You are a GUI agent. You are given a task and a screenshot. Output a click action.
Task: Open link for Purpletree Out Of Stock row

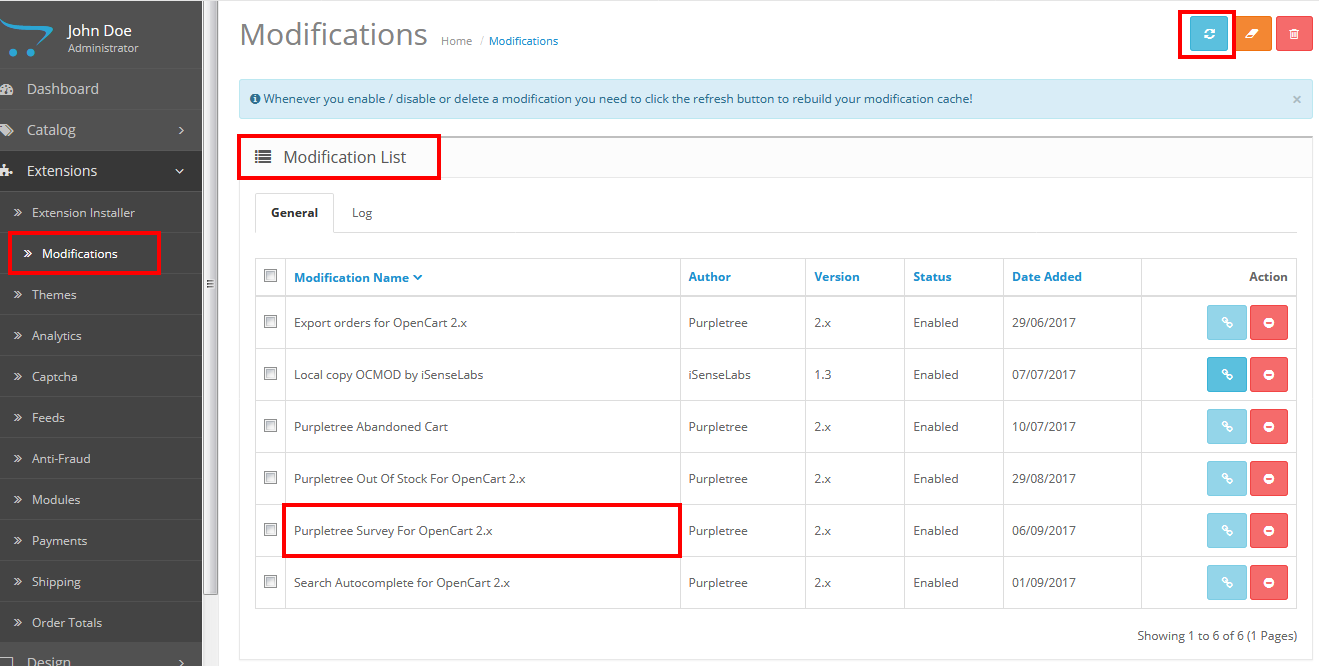point(1227,479)
